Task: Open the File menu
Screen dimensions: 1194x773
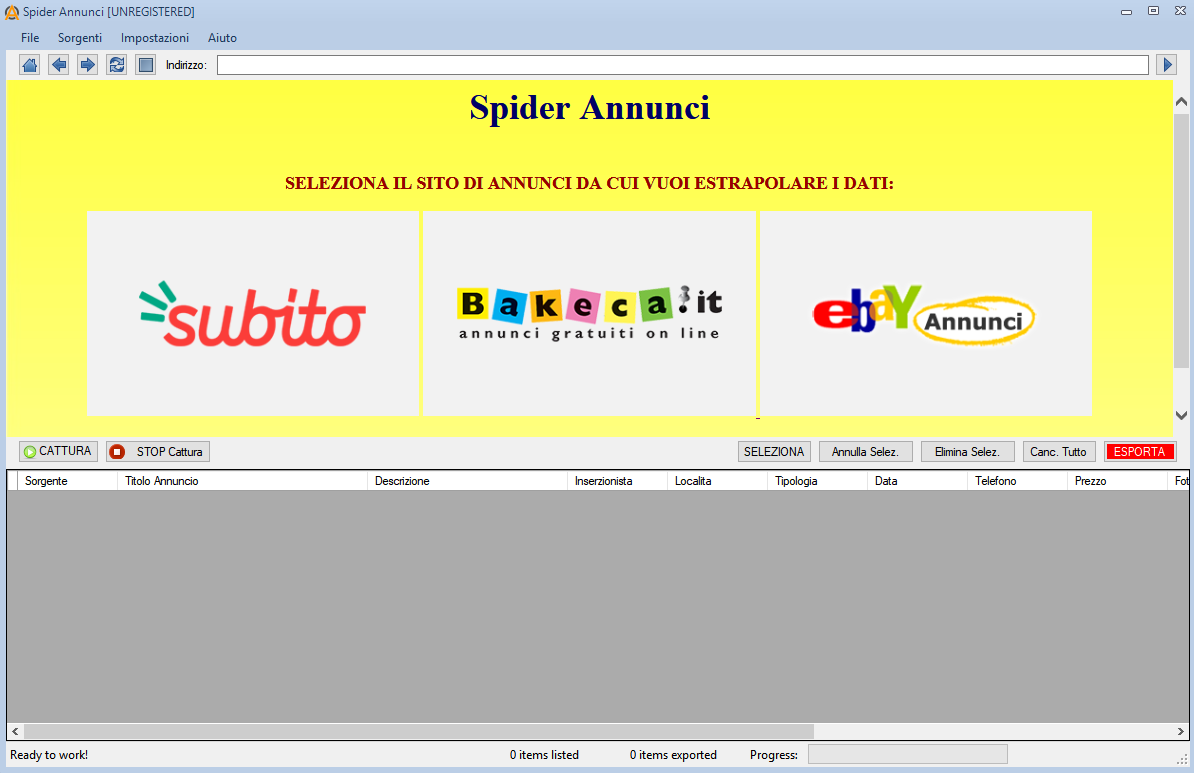Action: (30, 38)
